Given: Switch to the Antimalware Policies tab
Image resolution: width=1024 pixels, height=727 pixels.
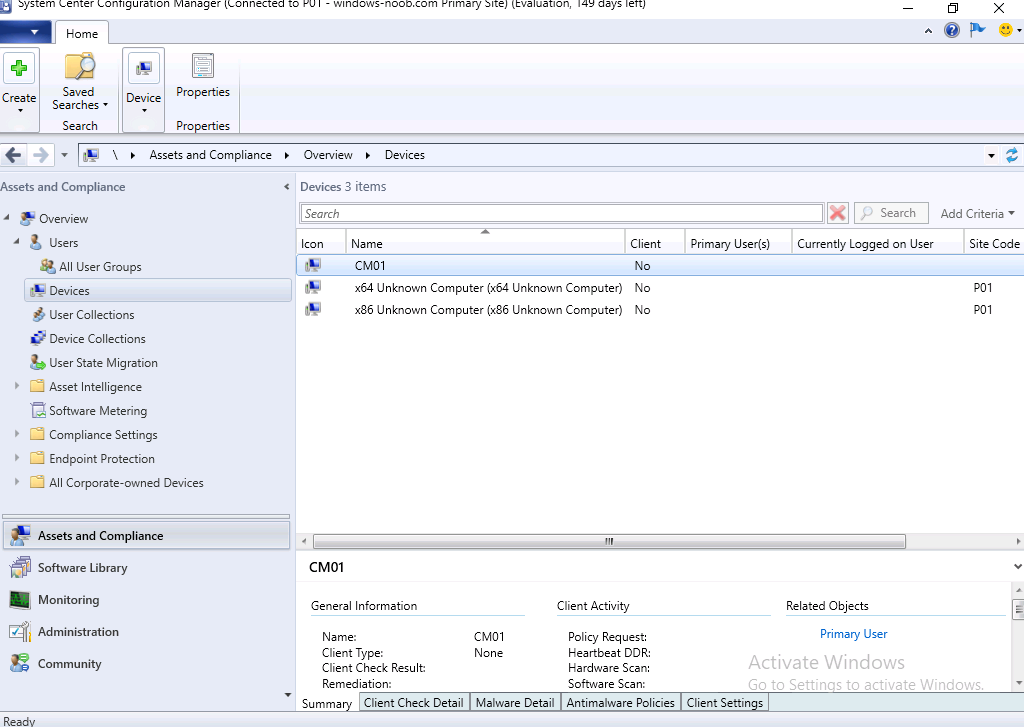Looking at the screenshot, I should (x=620, y=703).
